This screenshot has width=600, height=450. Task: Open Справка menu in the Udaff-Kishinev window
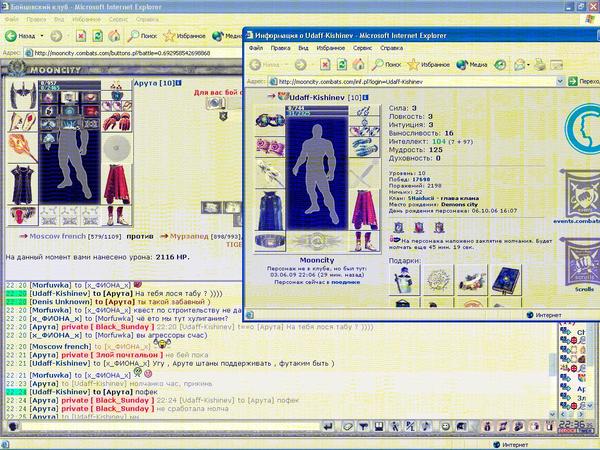click(391, 48)
